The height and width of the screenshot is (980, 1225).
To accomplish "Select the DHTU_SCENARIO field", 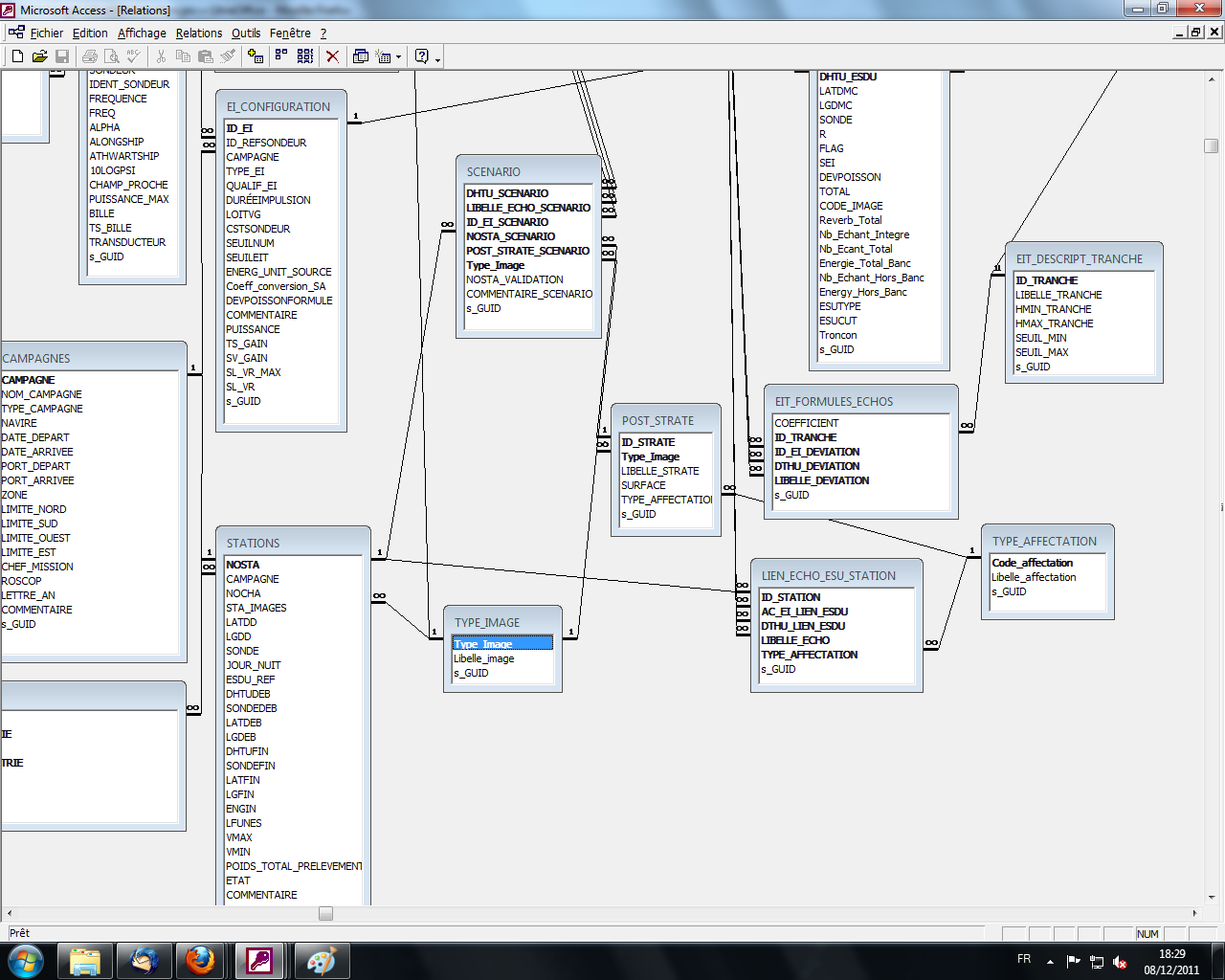I will pyautogui.click(x=529, y=193).
